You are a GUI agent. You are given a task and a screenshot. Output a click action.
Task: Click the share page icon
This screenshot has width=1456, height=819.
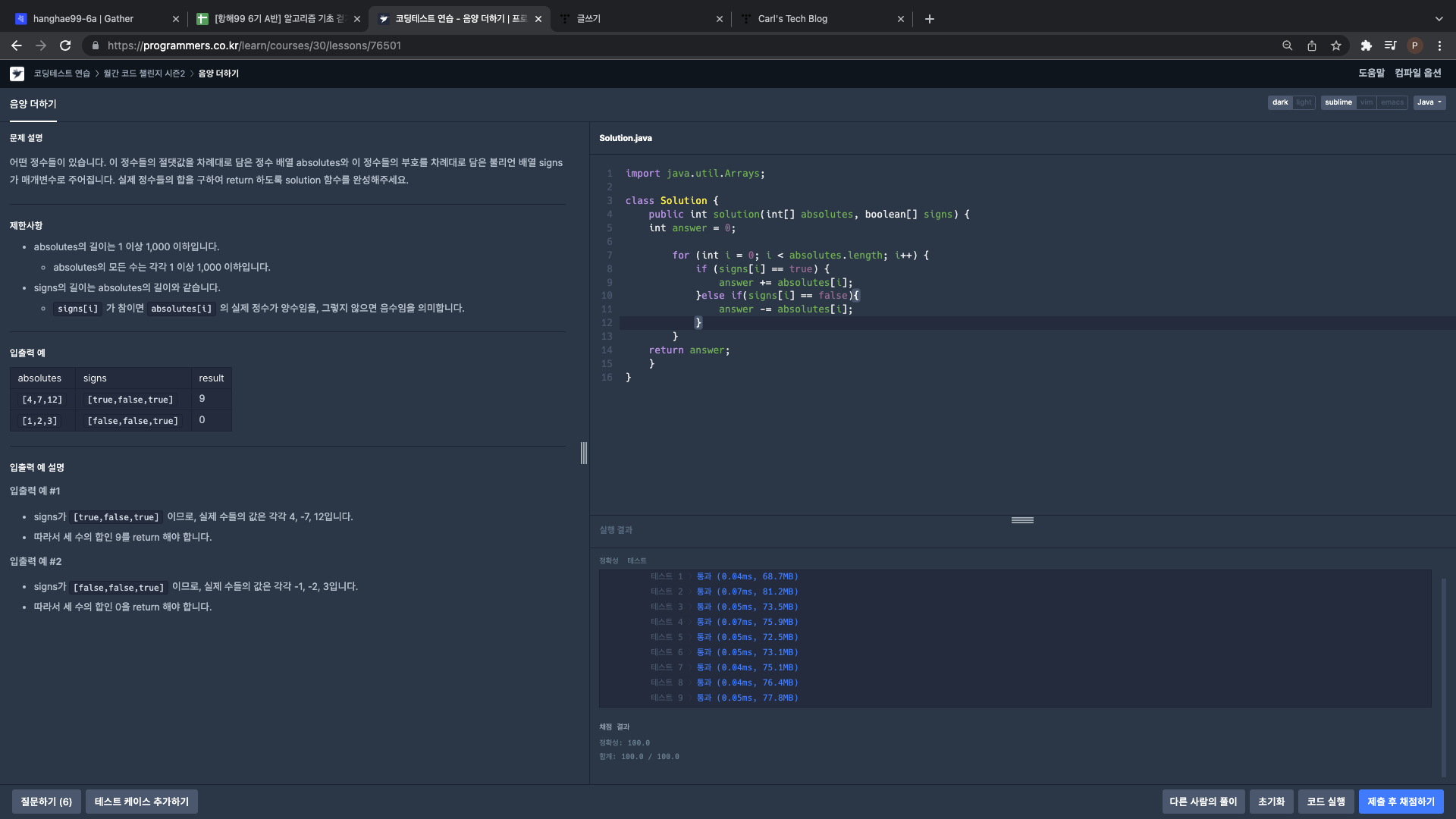click(1311, 45)
